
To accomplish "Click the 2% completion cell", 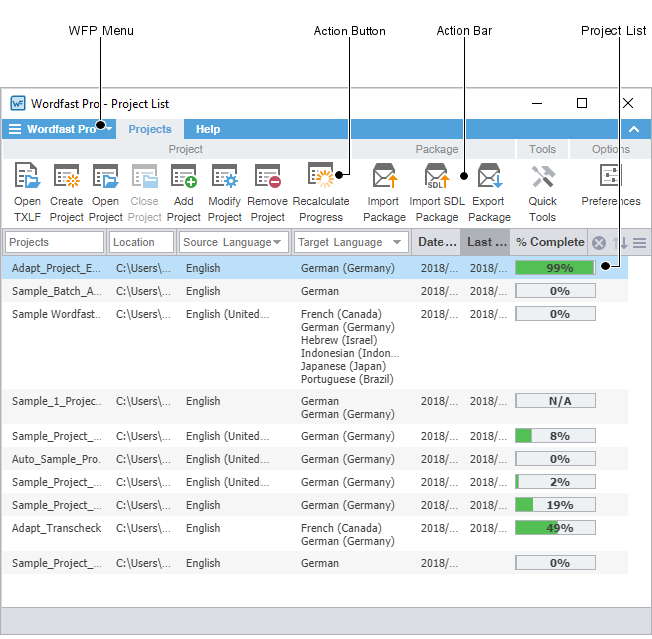I will [555, 482].
